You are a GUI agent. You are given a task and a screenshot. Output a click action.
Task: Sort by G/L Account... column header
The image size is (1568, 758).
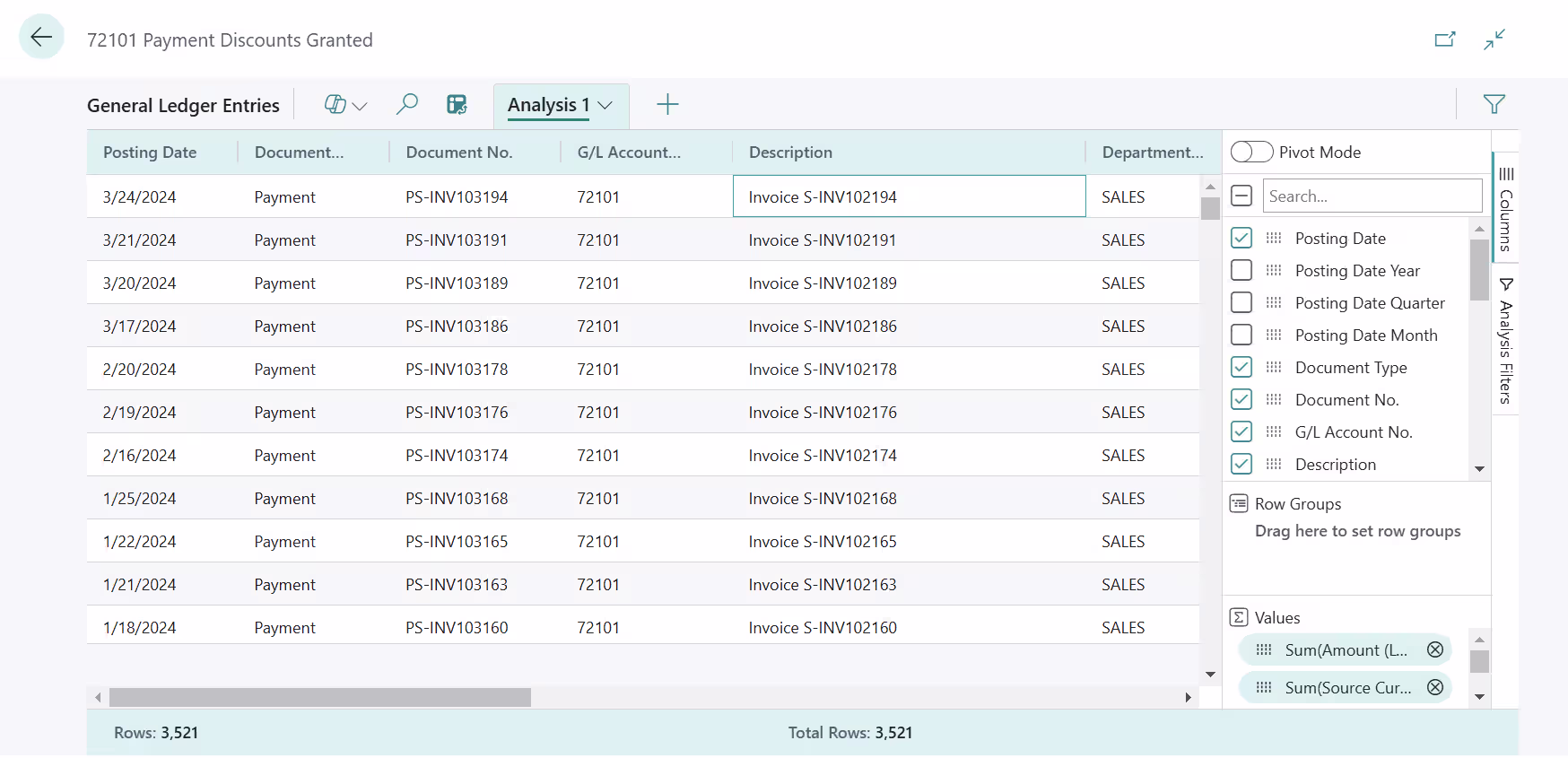coord(629,152)
